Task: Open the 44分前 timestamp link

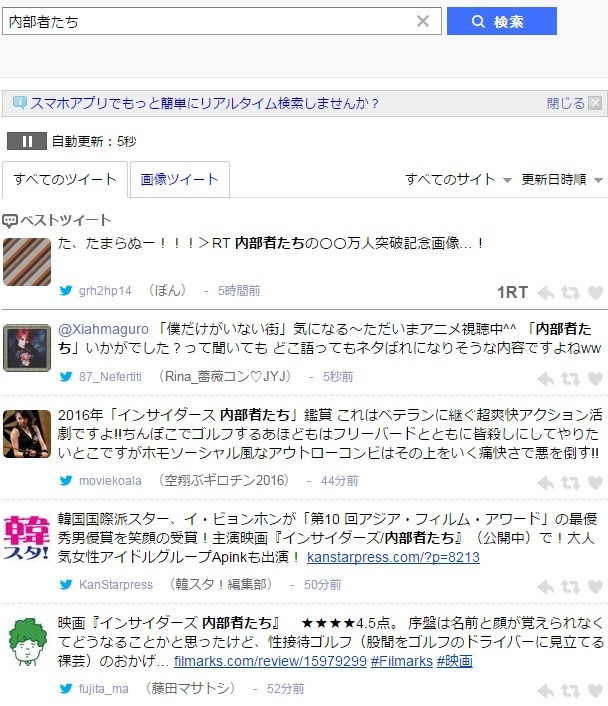Action: coord(340,481)
